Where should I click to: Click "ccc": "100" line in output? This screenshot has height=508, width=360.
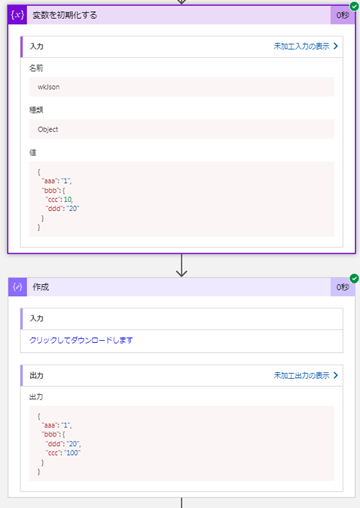tap(63, 453)
